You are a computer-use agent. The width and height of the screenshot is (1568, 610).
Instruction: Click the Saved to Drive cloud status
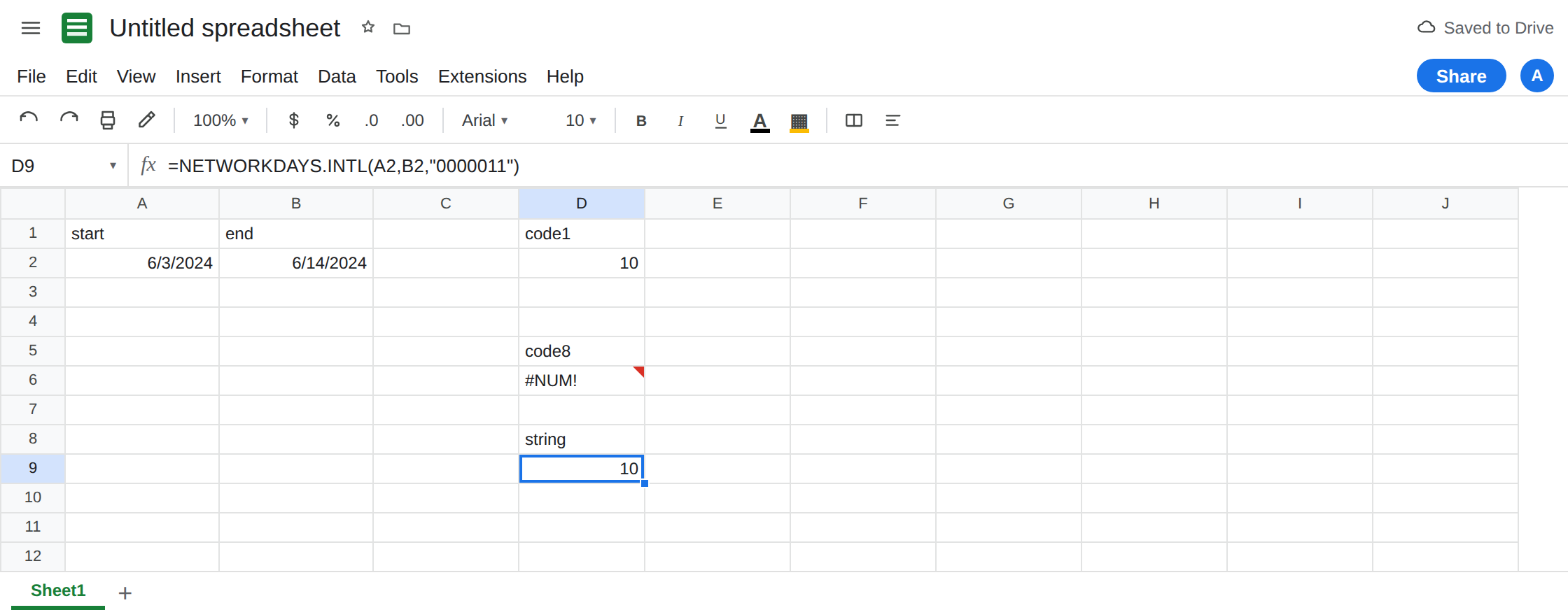[x=1485, y=28]
